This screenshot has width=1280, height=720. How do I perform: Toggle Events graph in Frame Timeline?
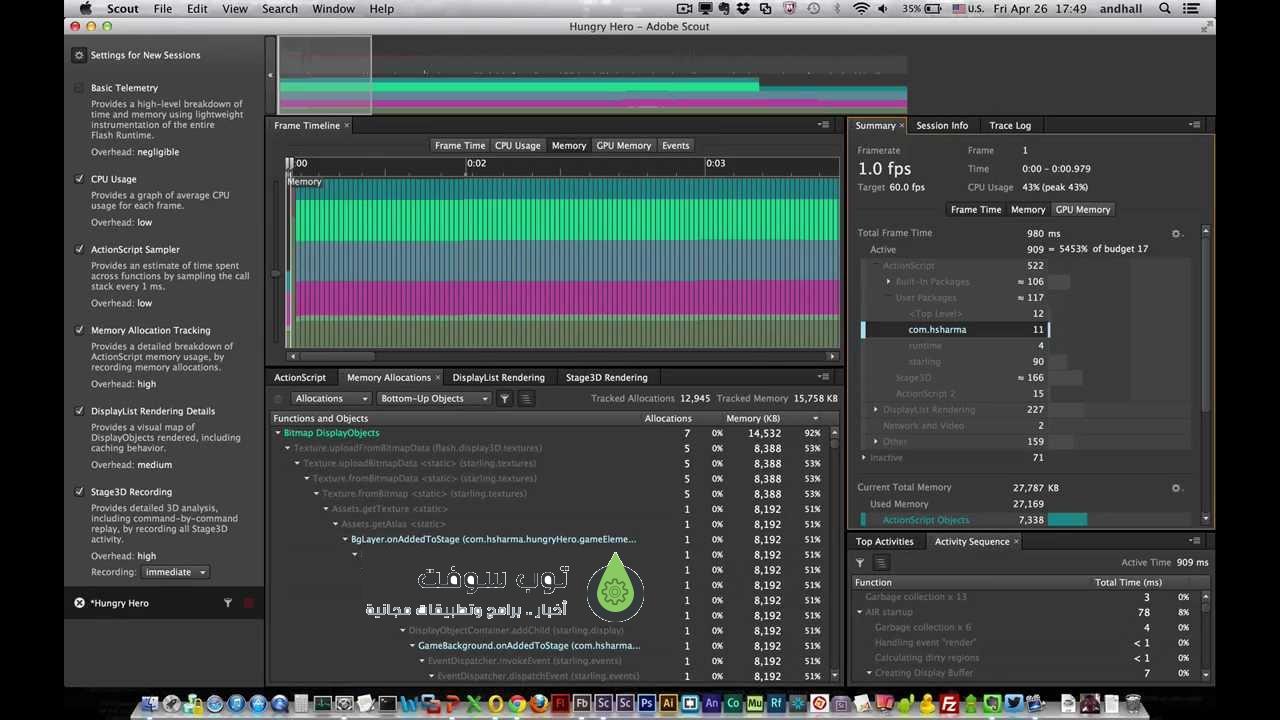(676, 145)
